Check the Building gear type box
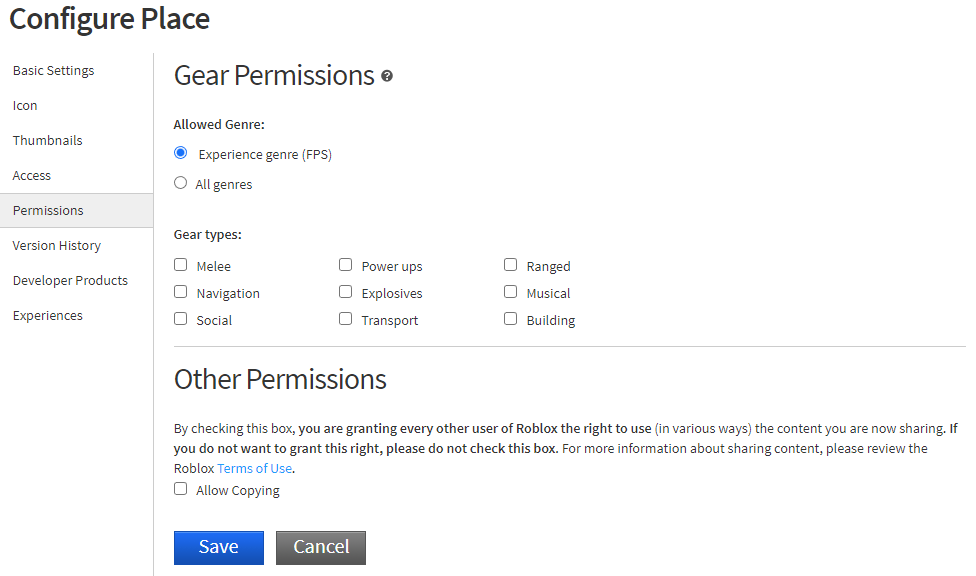Screen dimensions: 976x576 click(510, 319)
